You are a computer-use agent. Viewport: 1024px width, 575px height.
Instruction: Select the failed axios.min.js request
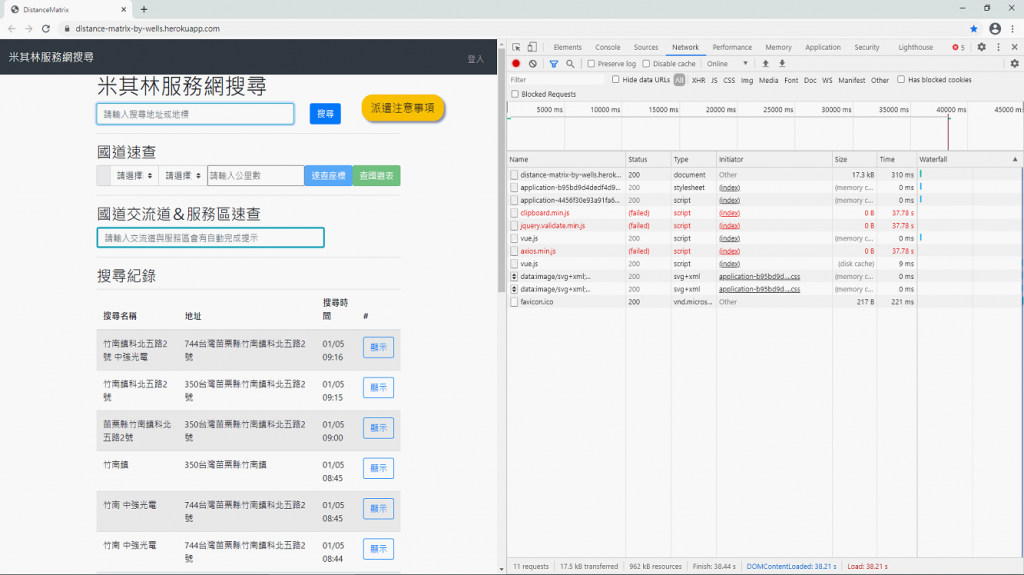[538, 251]
